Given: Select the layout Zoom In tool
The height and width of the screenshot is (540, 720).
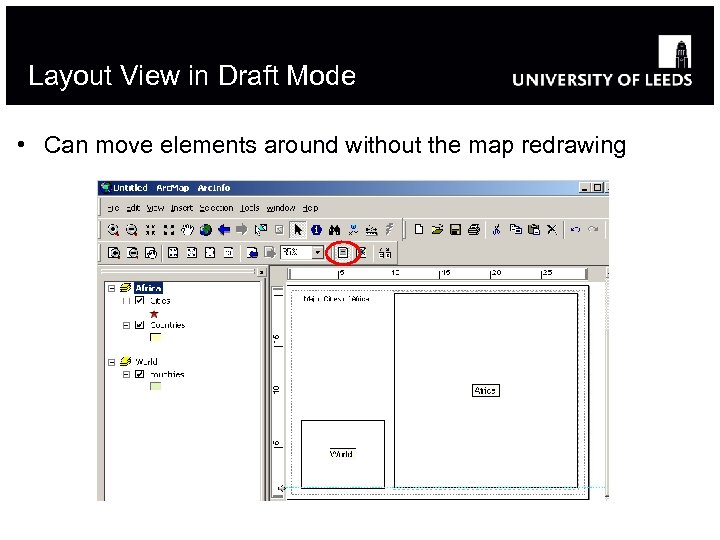Looking at the screenshot, I should pos(114,253).
